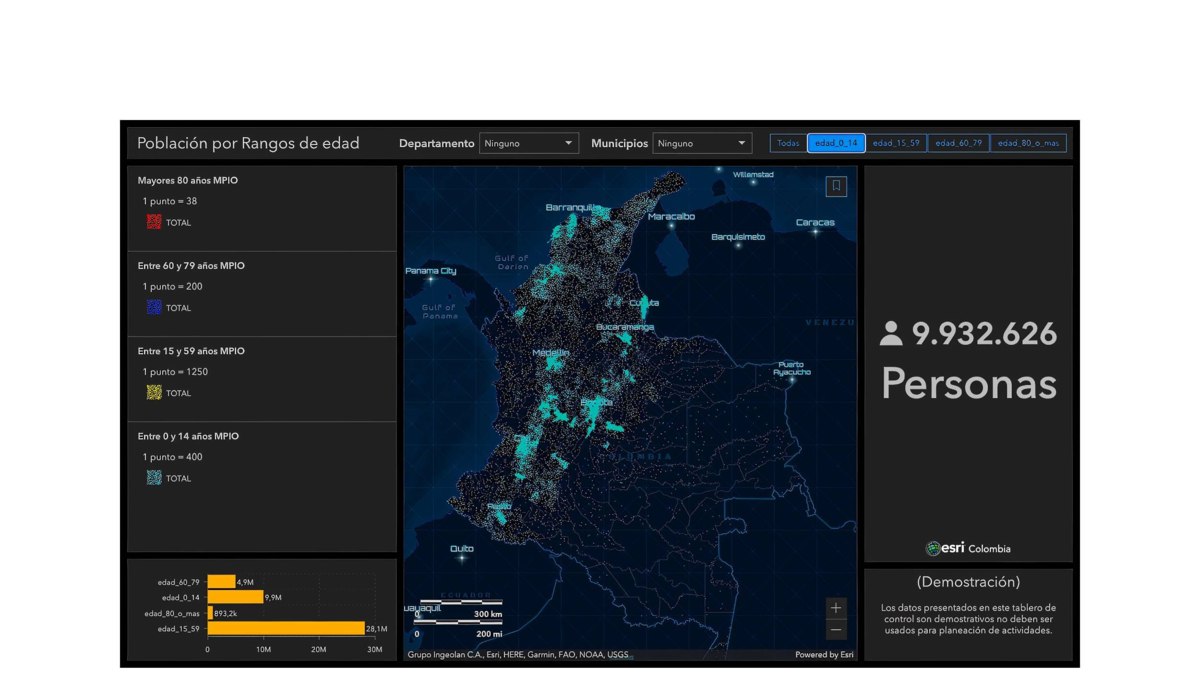Image resolution: width=1200 pixels, height=675 pixels.
Task: Toggle the edad_15_59 filter button
Action: coord(896,143)
